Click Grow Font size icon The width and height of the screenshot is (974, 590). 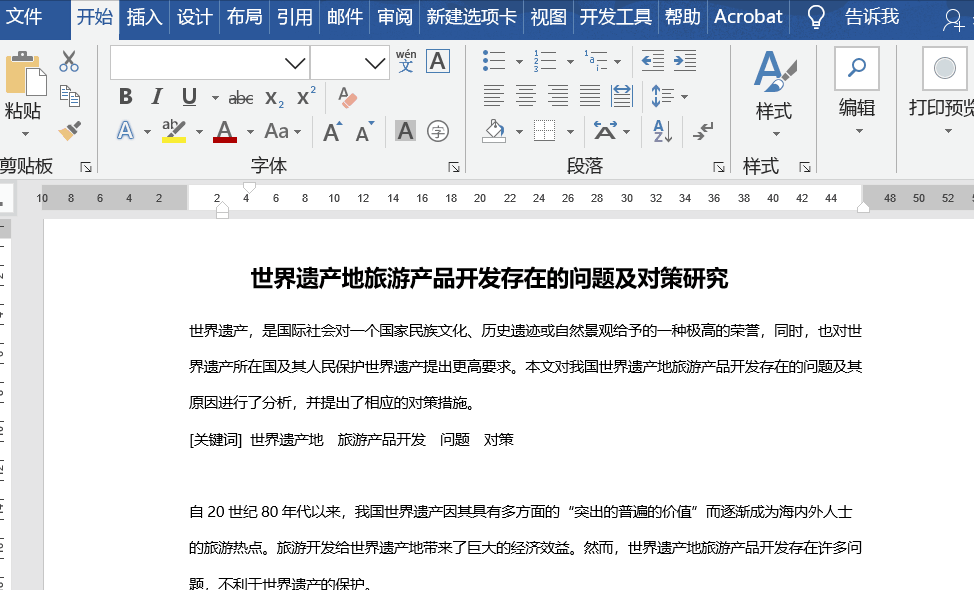[332, 131]
